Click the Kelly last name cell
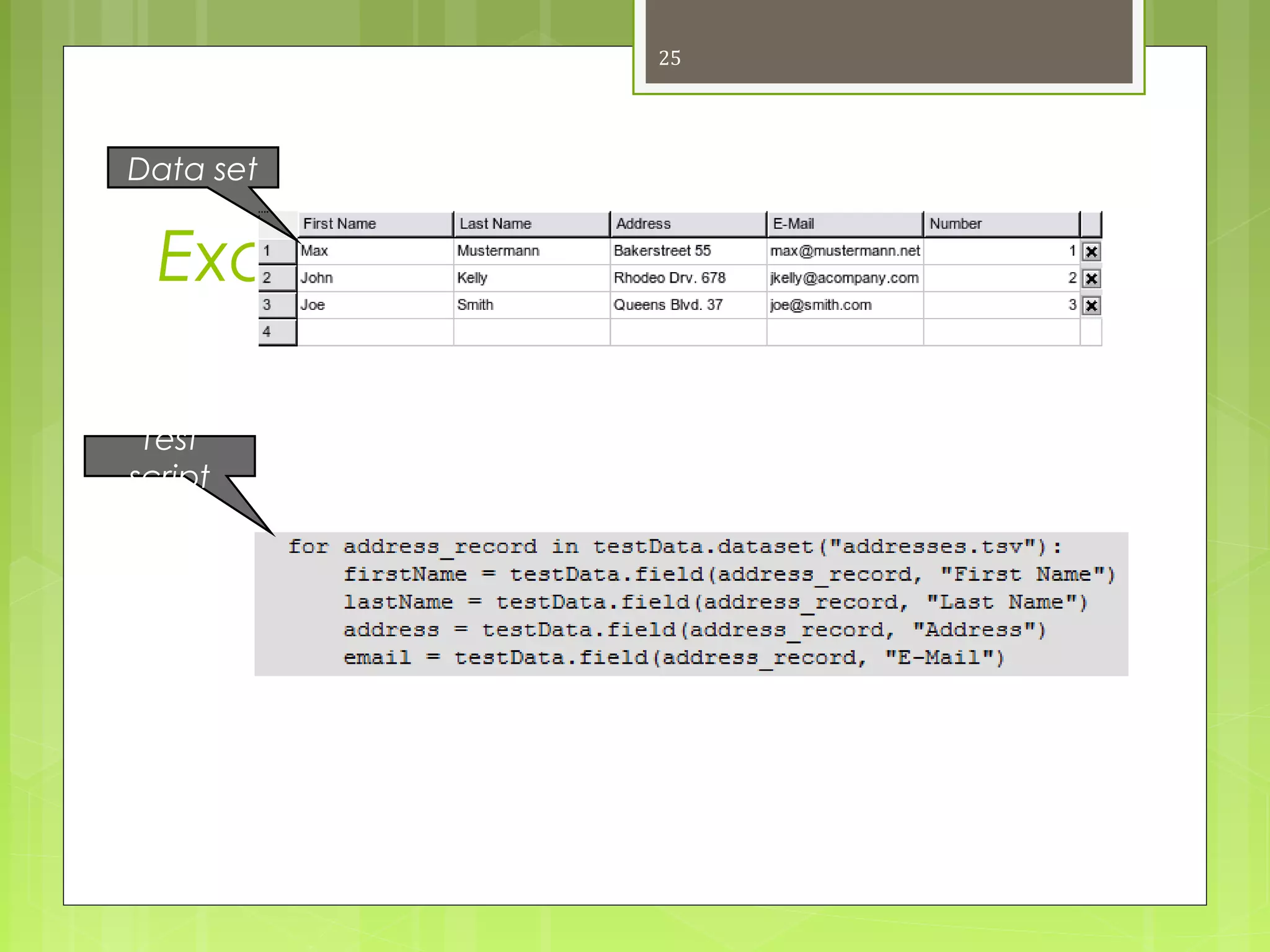Screen dimensions: 1270x952 tap(531, 278)
